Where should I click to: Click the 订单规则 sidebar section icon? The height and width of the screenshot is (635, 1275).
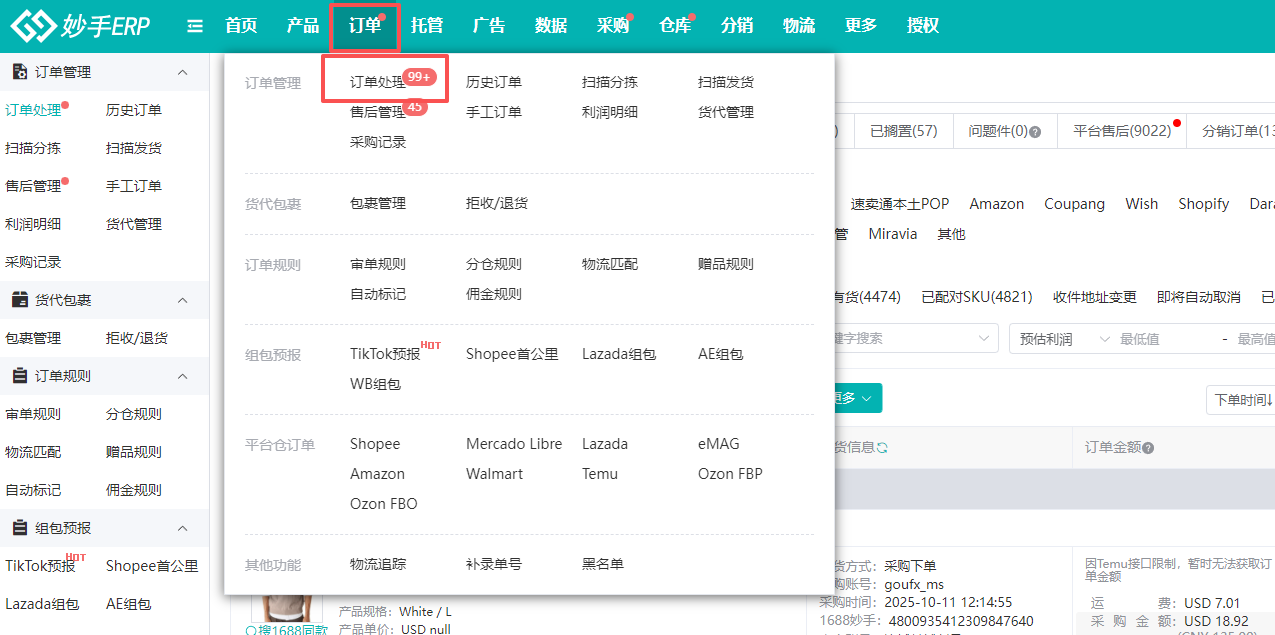(x=19, y=376)
